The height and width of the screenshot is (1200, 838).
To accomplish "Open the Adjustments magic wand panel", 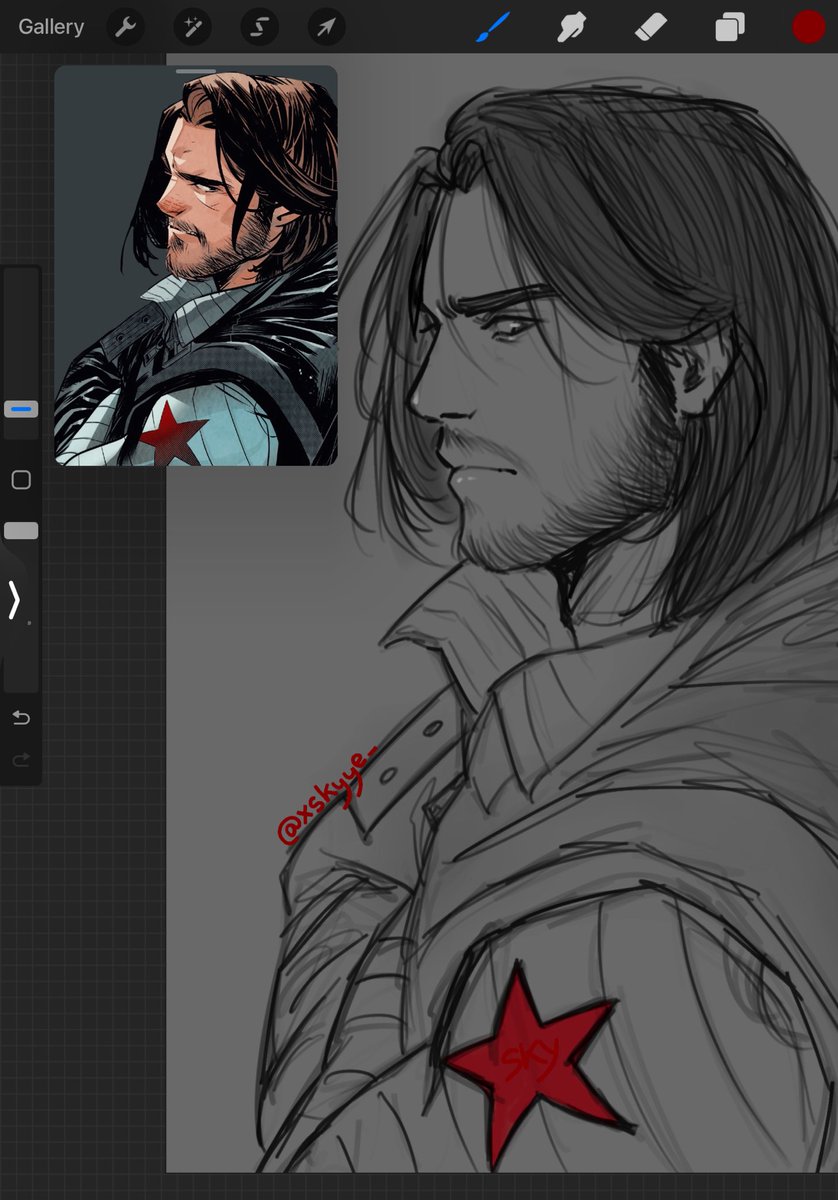I will coord(192,26).
